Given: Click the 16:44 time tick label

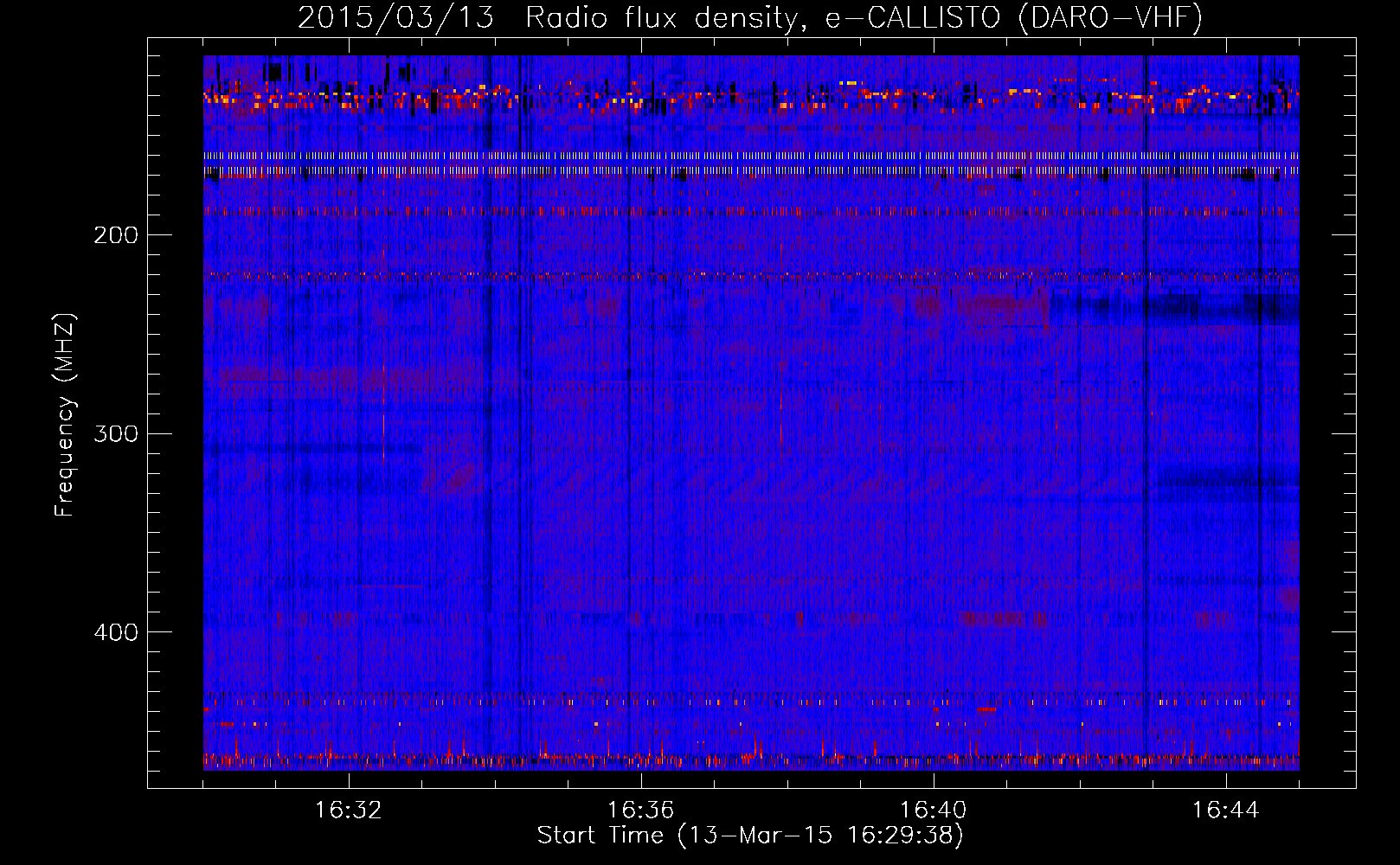Looking at the screenshot, I should pos(1226,811).
